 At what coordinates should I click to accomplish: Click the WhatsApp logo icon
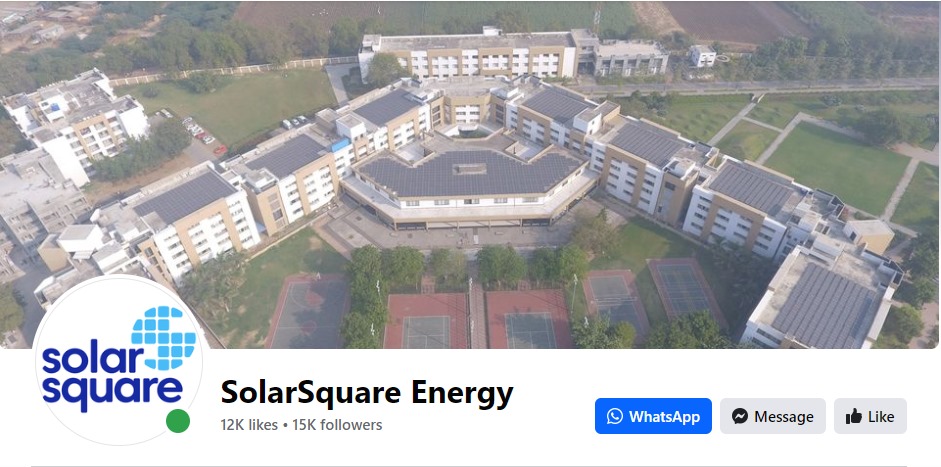[615, 416]
